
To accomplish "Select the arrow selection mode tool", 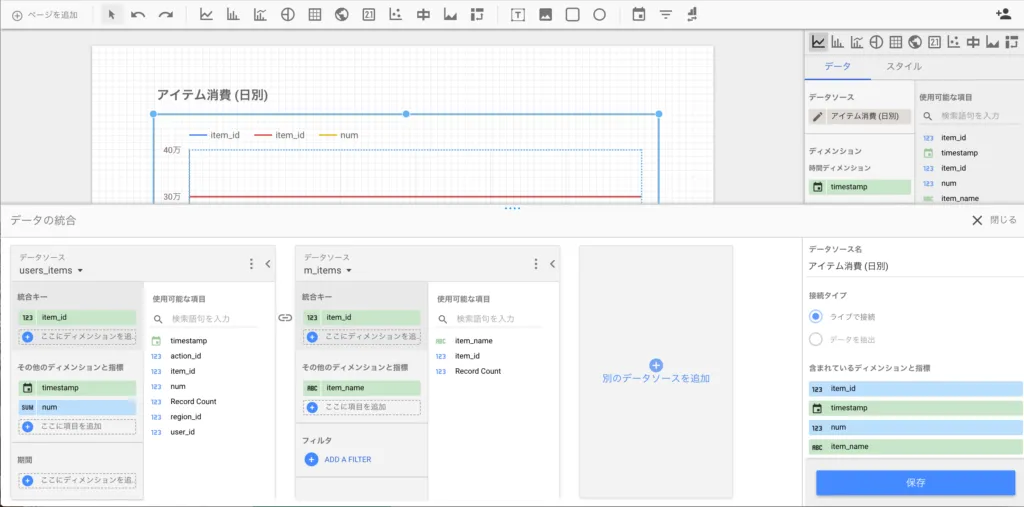I will (x=112, y=14).
